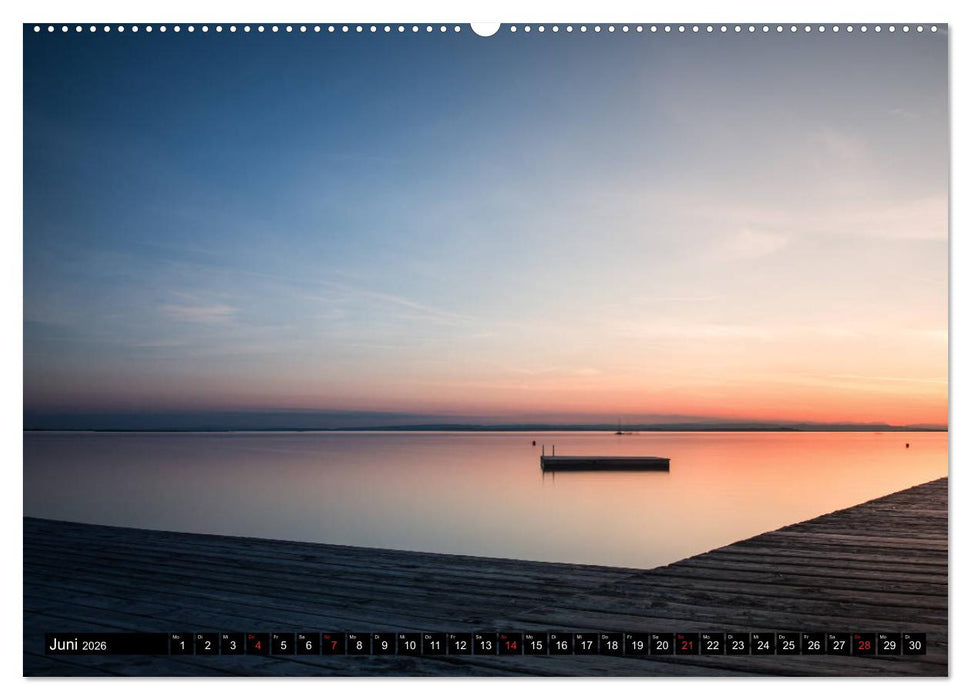Click the year 2026 next to Juni

(96, 647)
